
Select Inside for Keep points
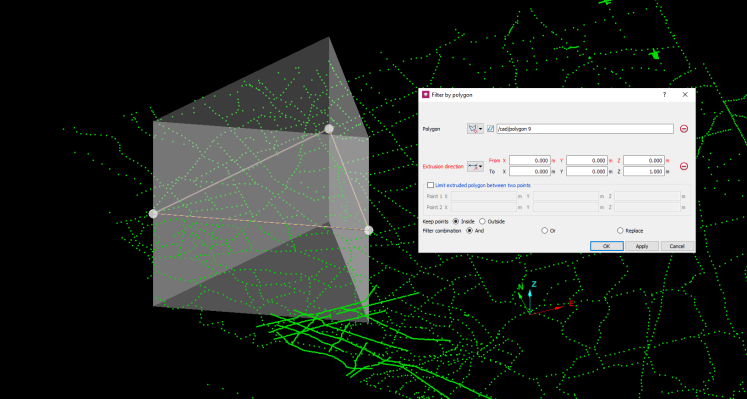point(456,221)
